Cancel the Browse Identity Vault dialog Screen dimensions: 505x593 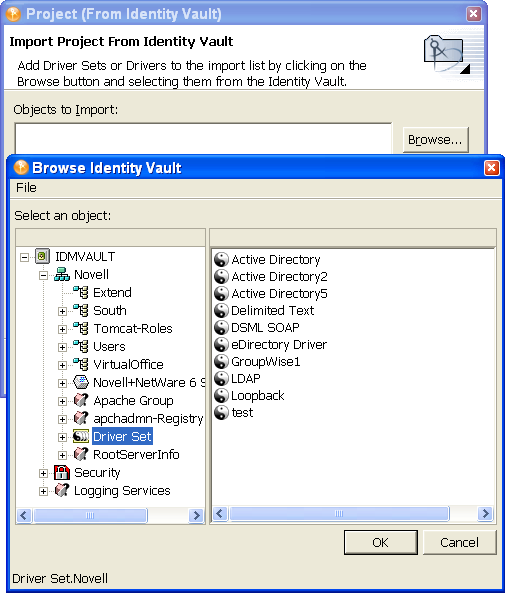tap(459, 542)
